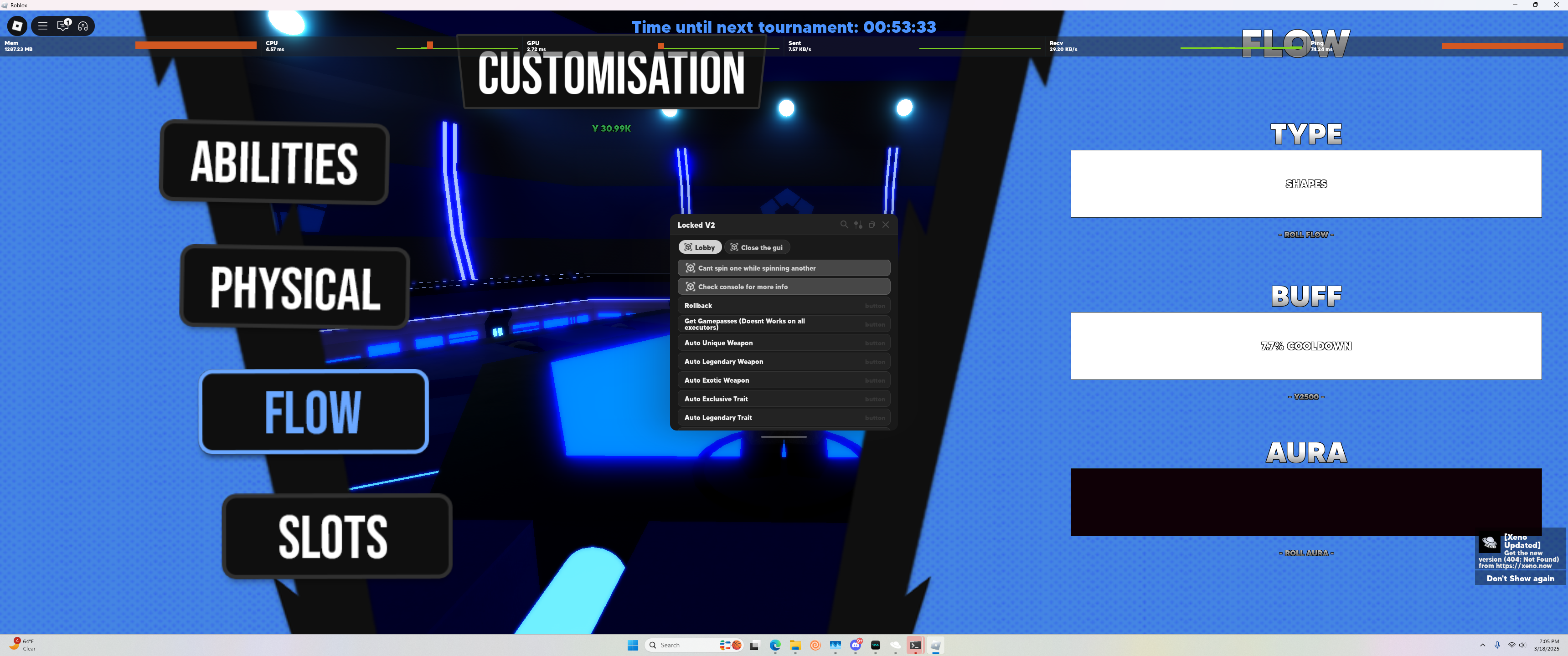The width and height of the screenshot is (1568, 656).
Task: Click Don't Show again on Xeno notice
Action: pyautogui.click(x=1520, y=578)
